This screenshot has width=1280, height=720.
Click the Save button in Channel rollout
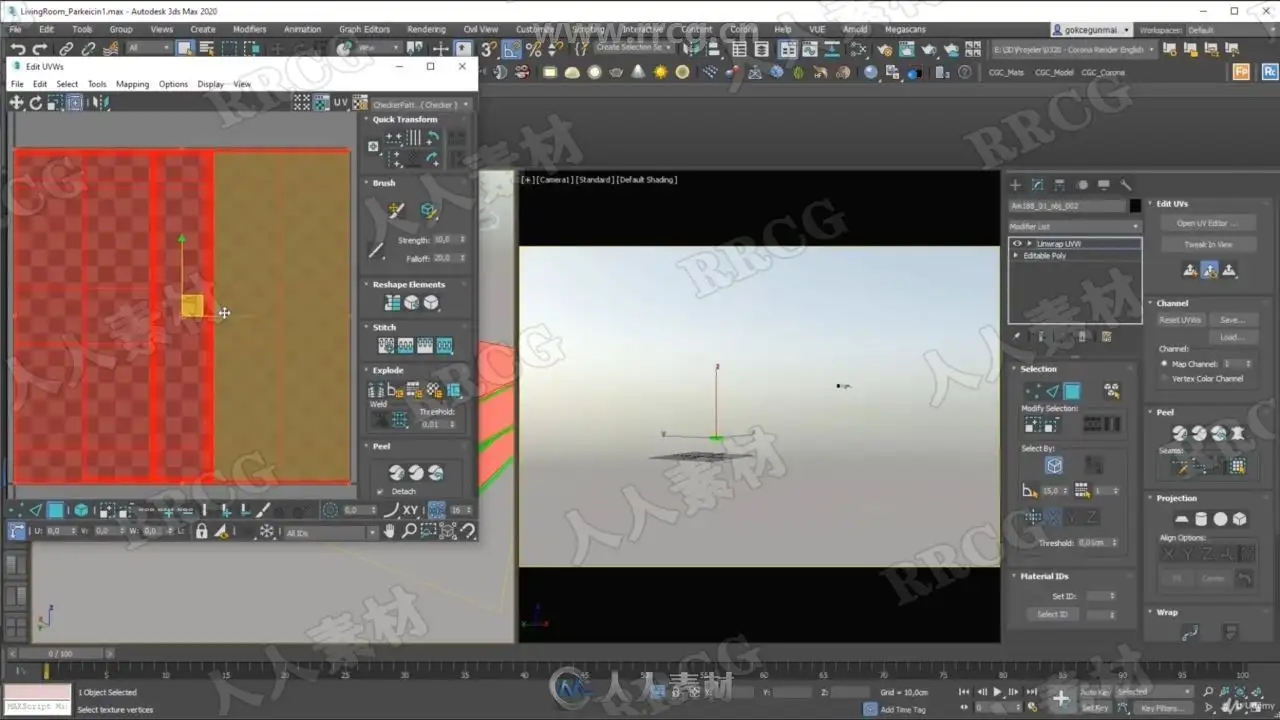(x=1232, y=320)
